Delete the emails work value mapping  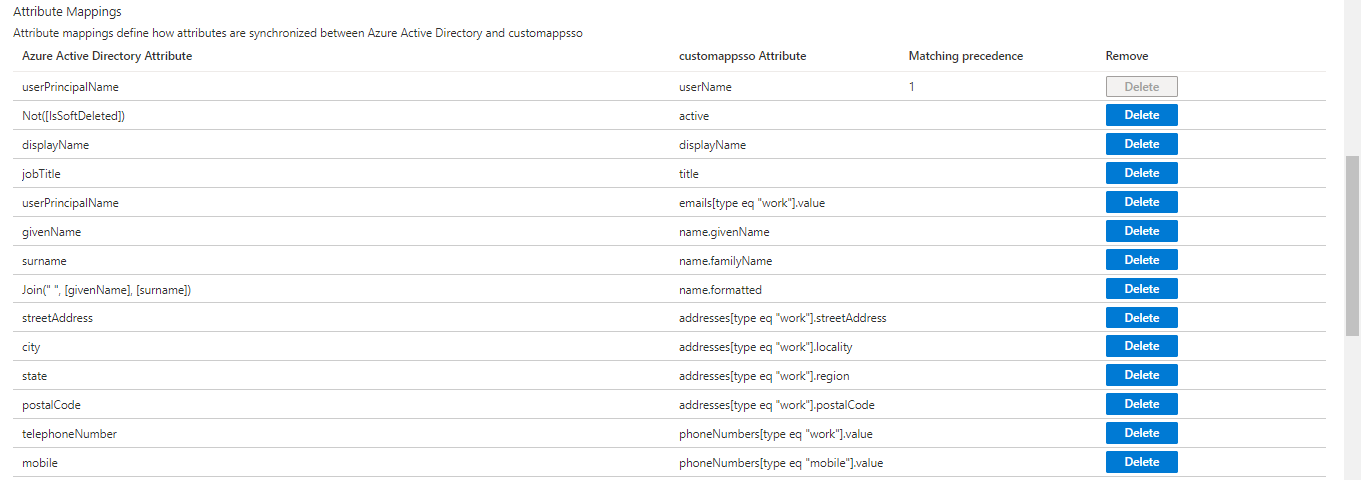tap(1141, 202)
